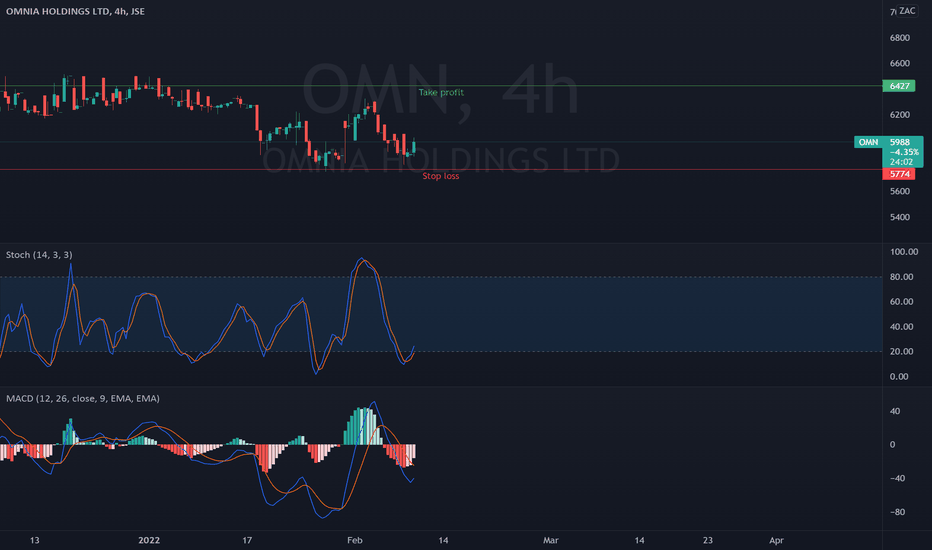
Task: Click the OMN symbol price label
Action: [868, 142]
